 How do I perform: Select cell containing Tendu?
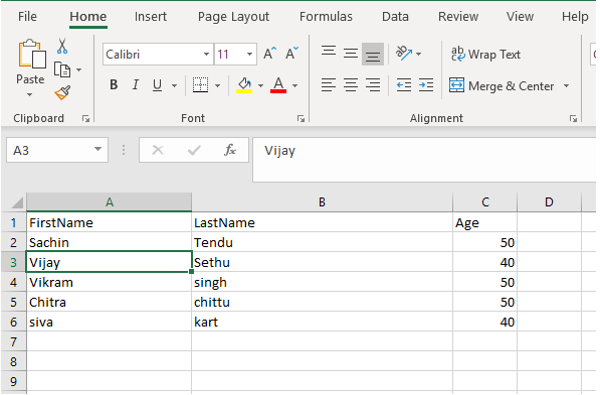tap(322, 242)
